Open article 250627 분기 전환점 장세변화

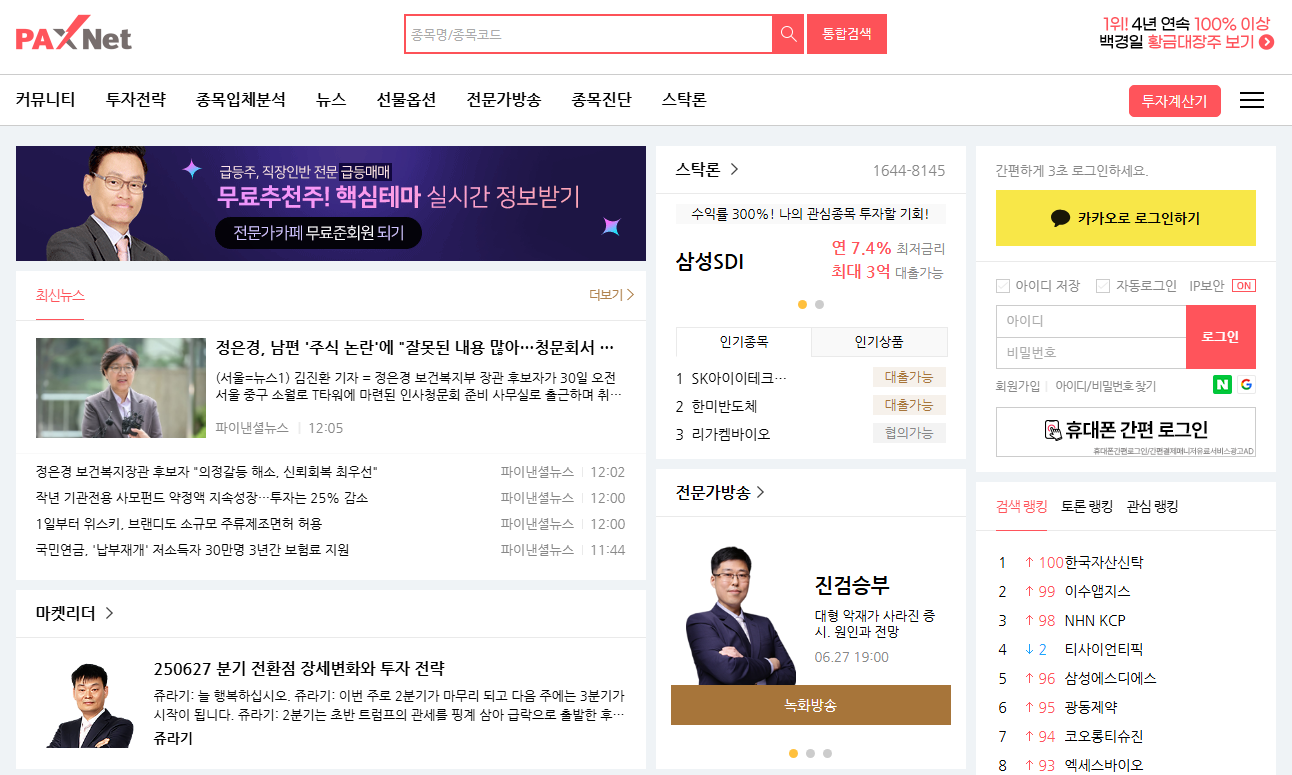(x=299, y=669)
